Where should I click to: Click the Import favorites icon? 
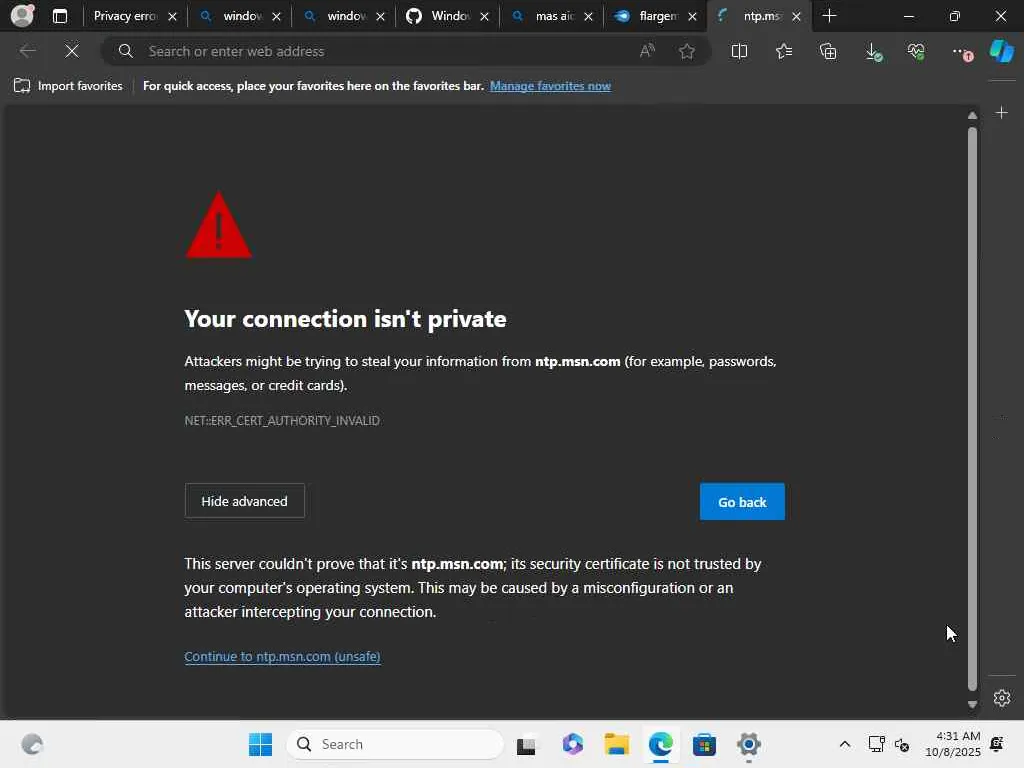click(22, 86)
